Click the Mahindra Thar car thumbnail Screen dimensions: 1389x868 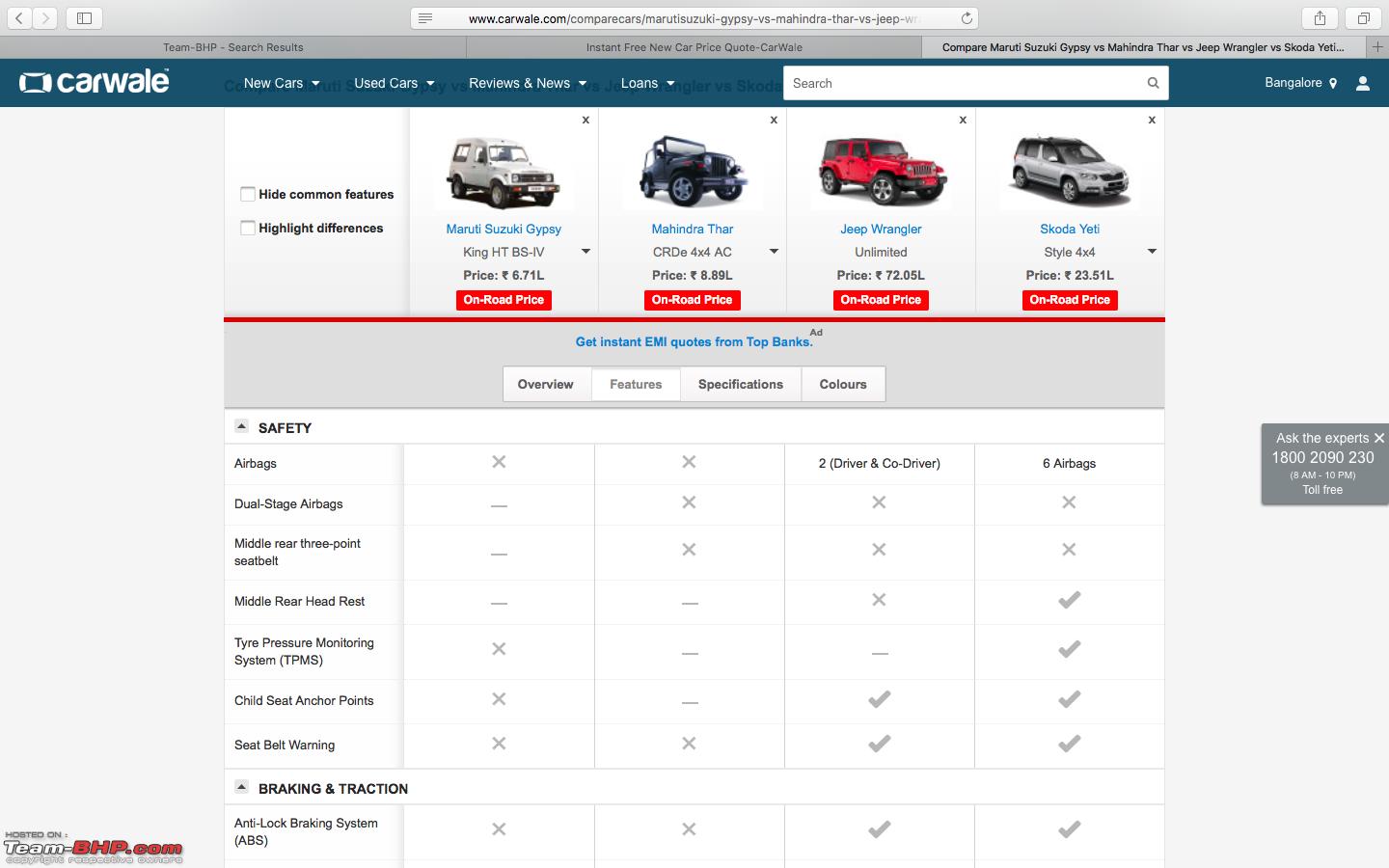pos(692,172)
